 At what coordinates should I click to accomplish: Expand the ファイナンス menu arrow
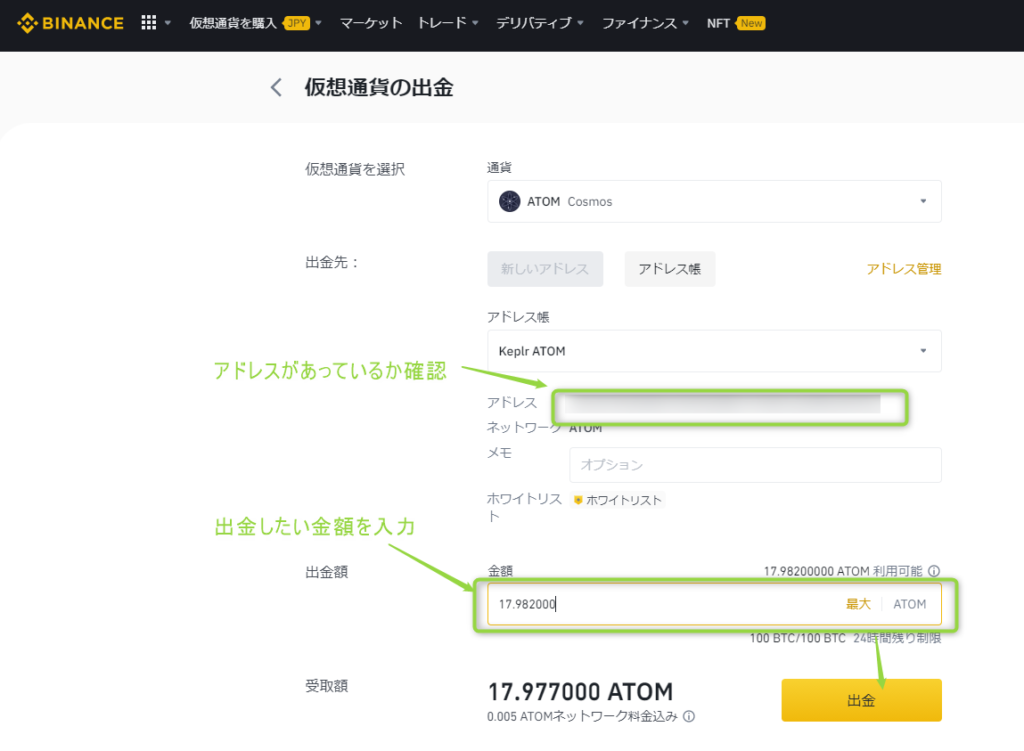[x=686, y=23]
